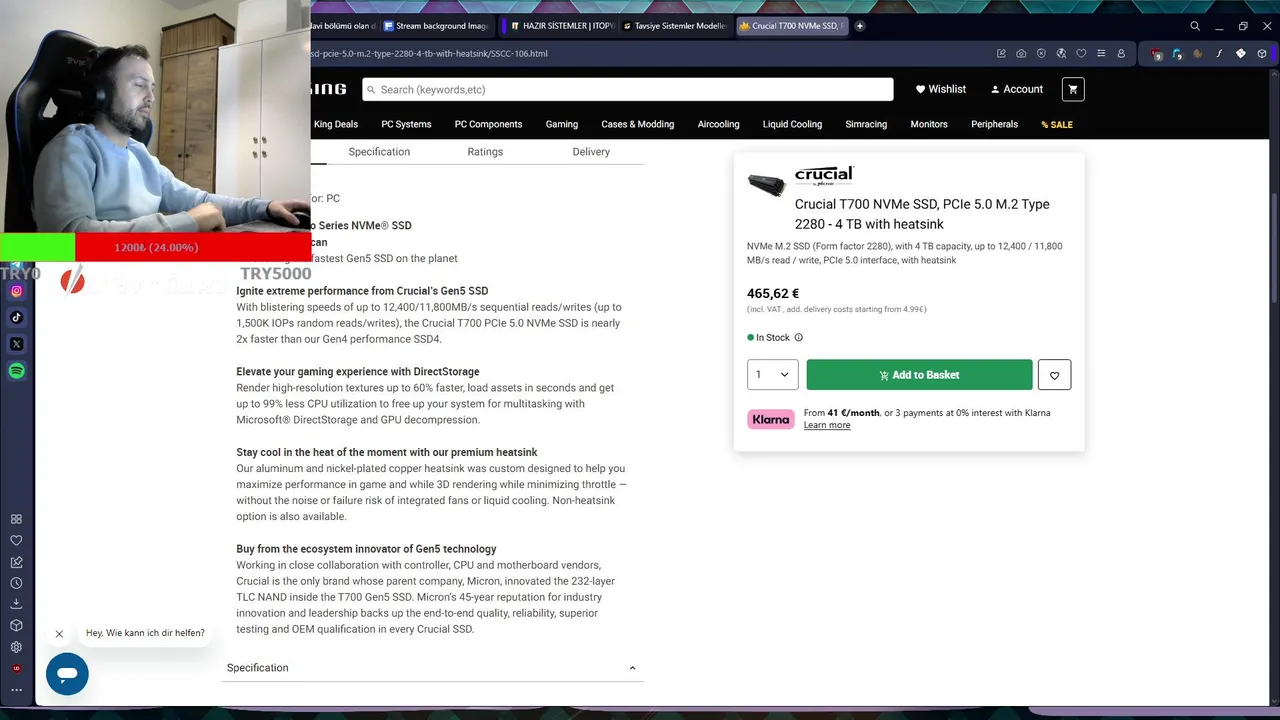Collapse the Specification section
The height and width of the screenshot is (720, 1280).
tap(632, 668)
